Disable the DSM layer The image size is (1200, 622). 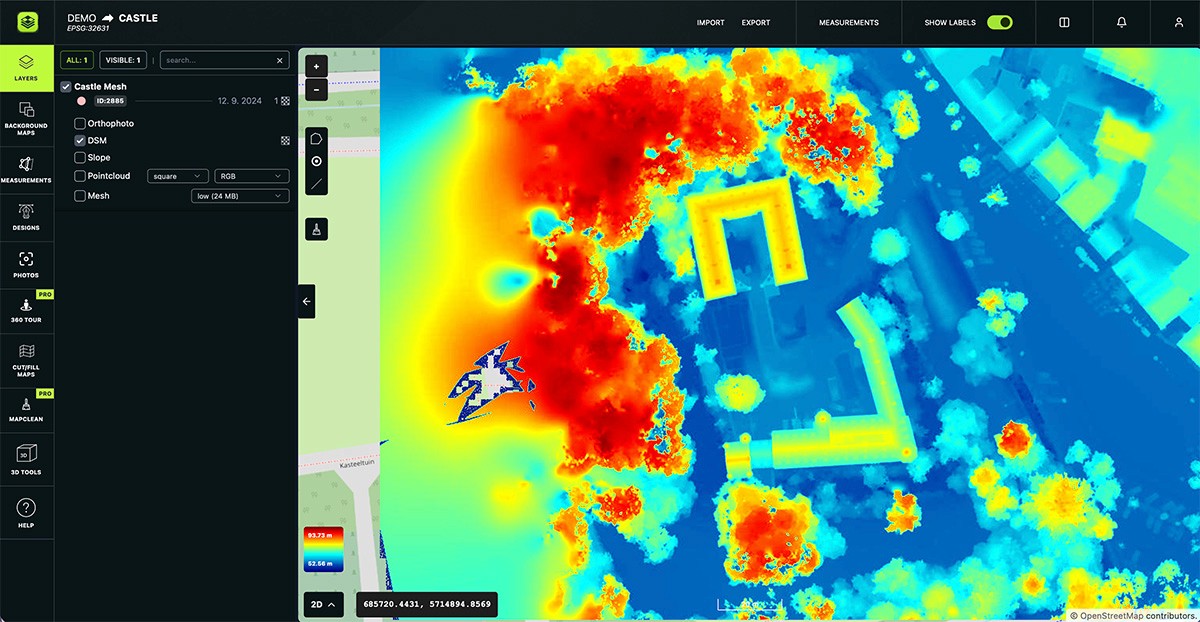coord(79,140)
